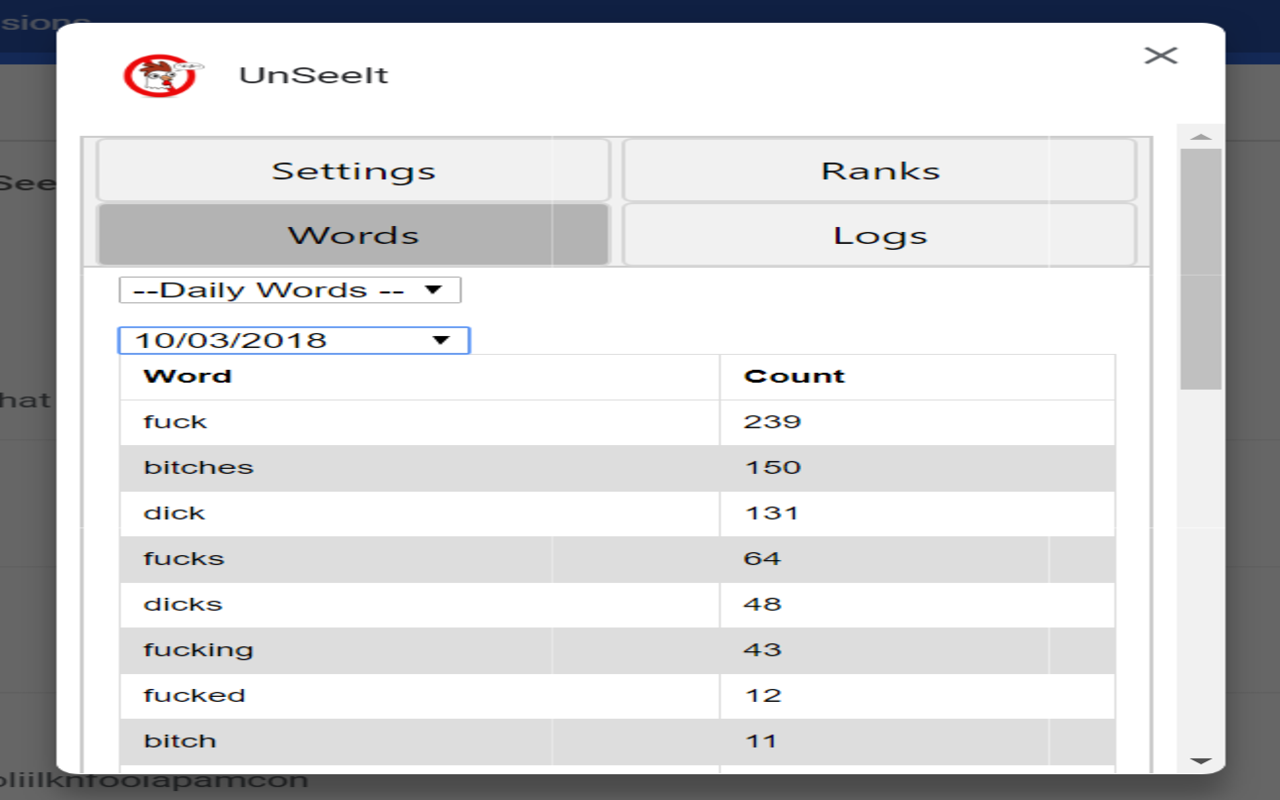The width and height of the screenshot is (1280, 800).
Task: Click the count value 150
Action: (773, 468)
